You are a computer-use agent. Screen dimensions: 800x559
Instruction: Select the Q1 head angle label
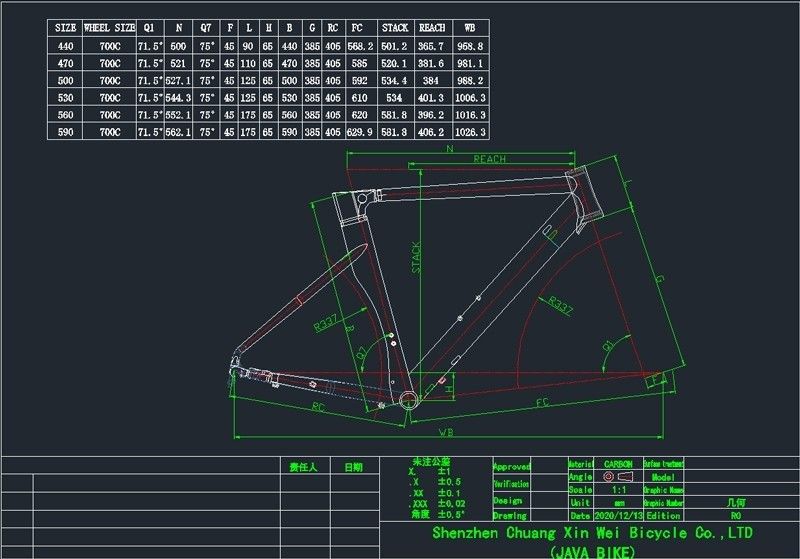[607, 346]
